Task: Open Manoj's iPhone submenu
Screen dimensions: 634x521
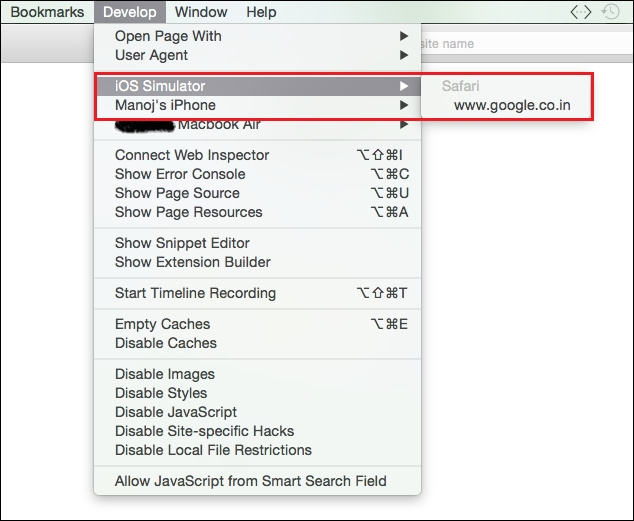Action: (x=258, y=105)
